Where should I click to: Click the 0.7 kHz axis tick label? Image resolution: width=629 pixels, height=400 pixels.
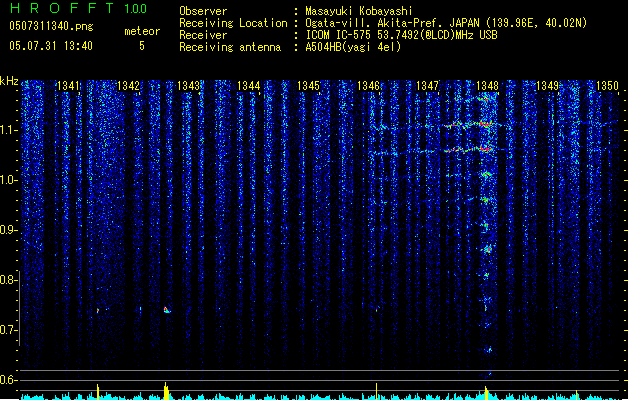click(9, 330)
